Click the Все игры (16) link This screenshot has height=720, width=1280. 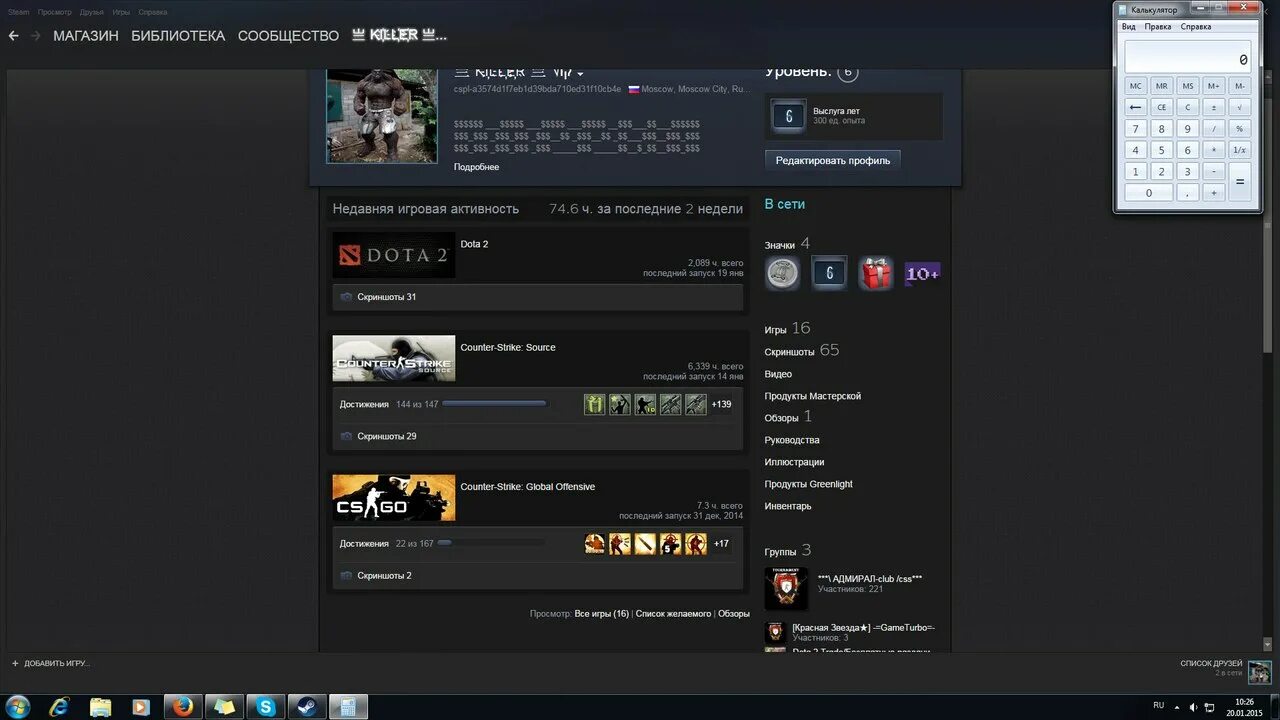pyautogui.click(x=602, y=613)
